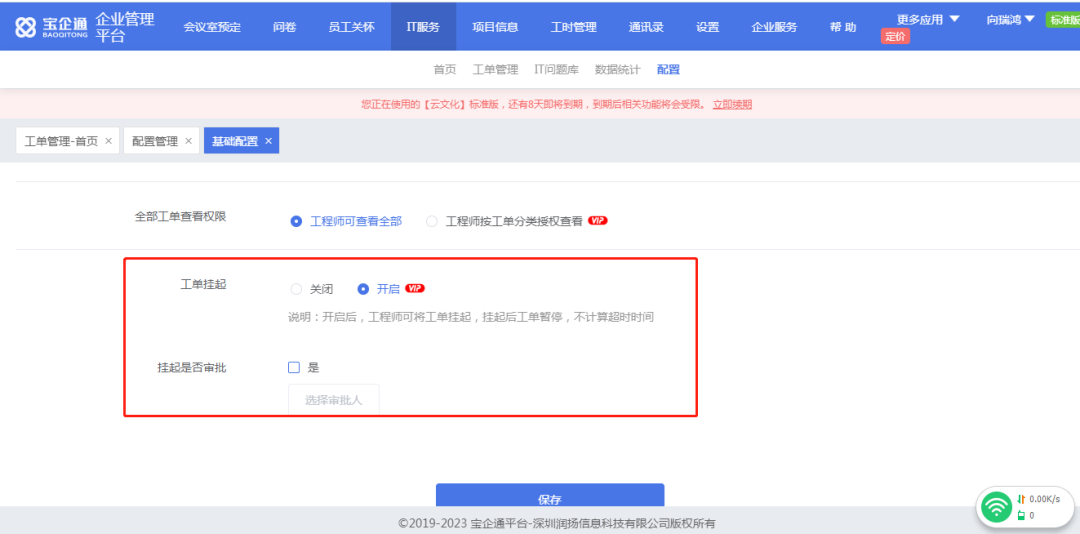This screenshot has height=534, width=1080.
Task: Click the VIP badge next to 开启
Action: (x=415, y=289)
